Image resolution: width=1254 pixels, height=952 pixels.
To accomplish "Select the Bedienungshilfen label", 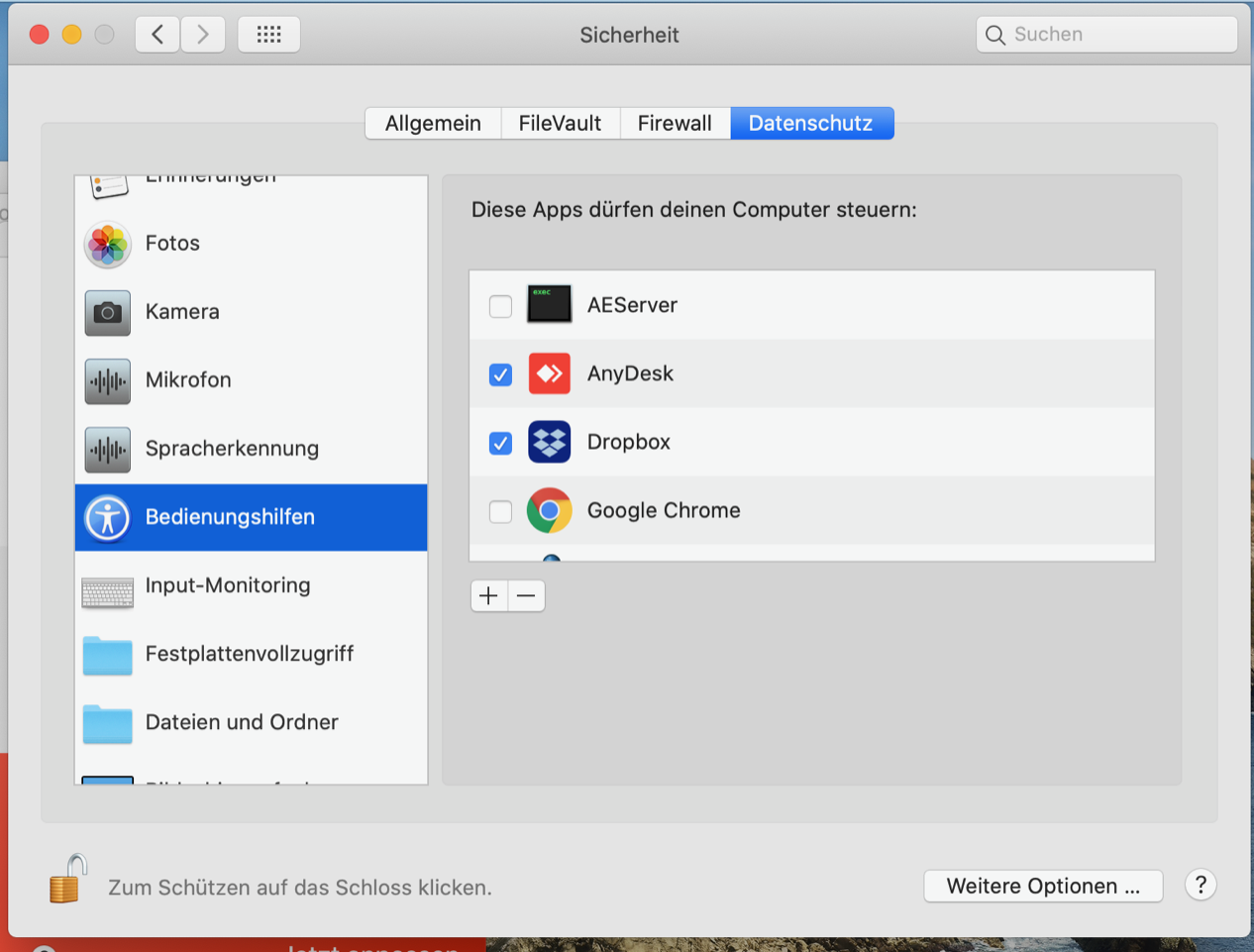I will coord(230,517).
